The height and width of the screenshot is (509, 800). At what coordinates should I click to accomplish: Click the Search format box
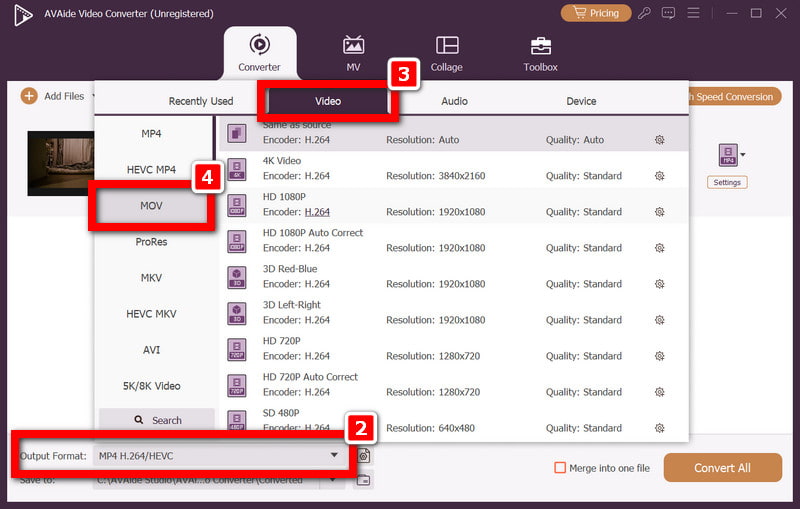(157, 420)
